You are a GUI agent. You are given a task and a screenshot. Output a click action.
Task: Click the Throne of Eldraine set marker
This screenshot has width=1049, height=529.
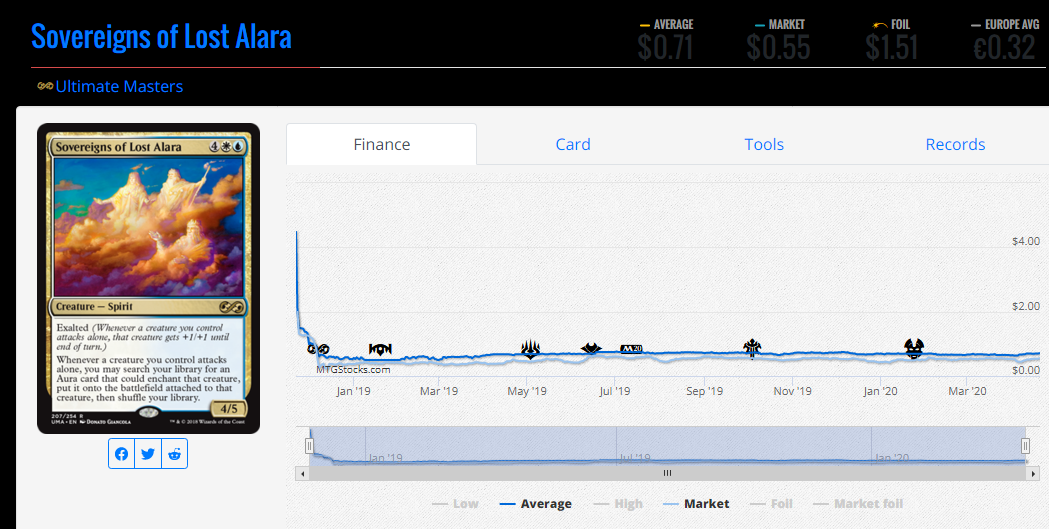pyautogui.click(x=752, y=348)
